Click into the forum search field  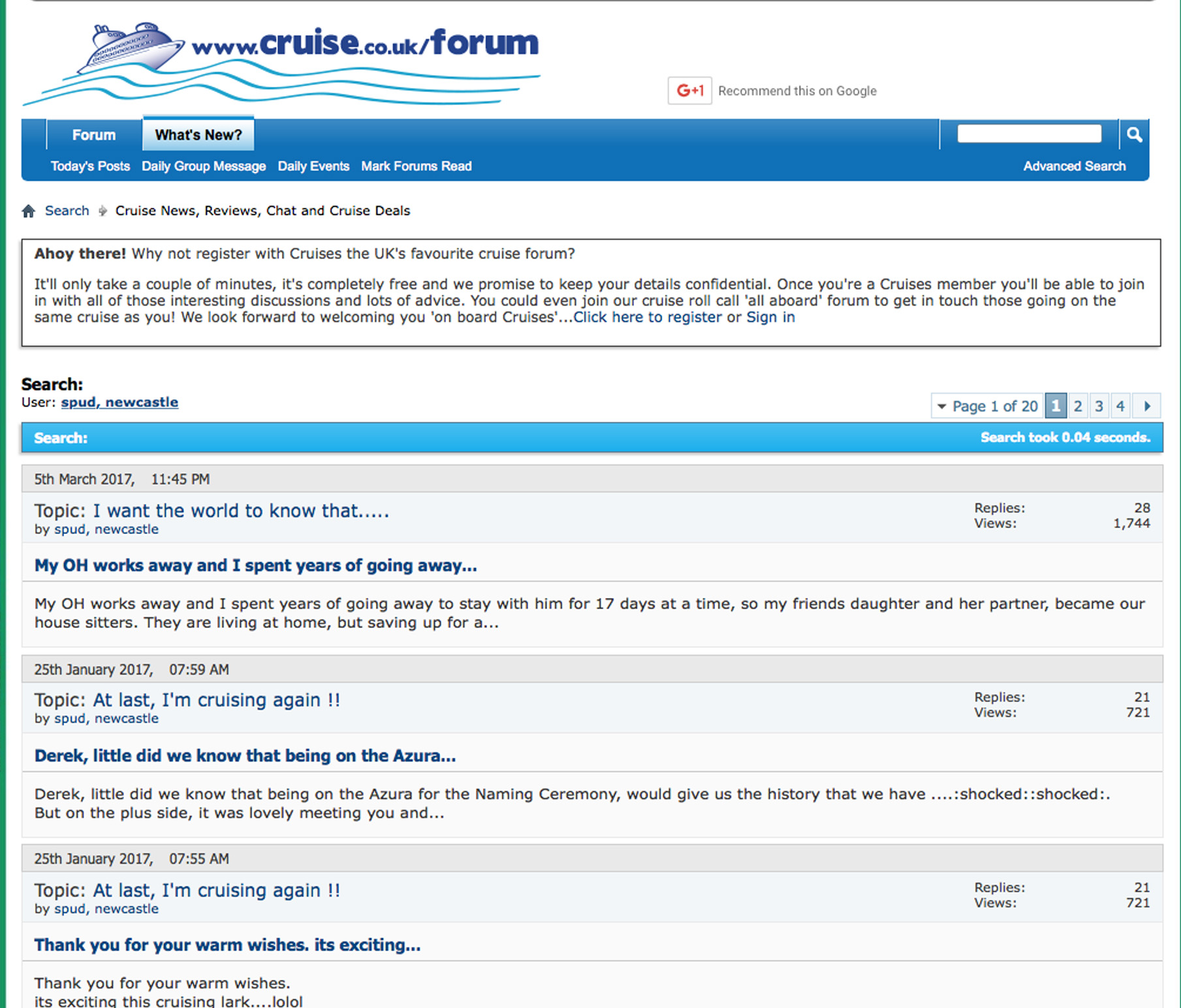pos(1028,134)
